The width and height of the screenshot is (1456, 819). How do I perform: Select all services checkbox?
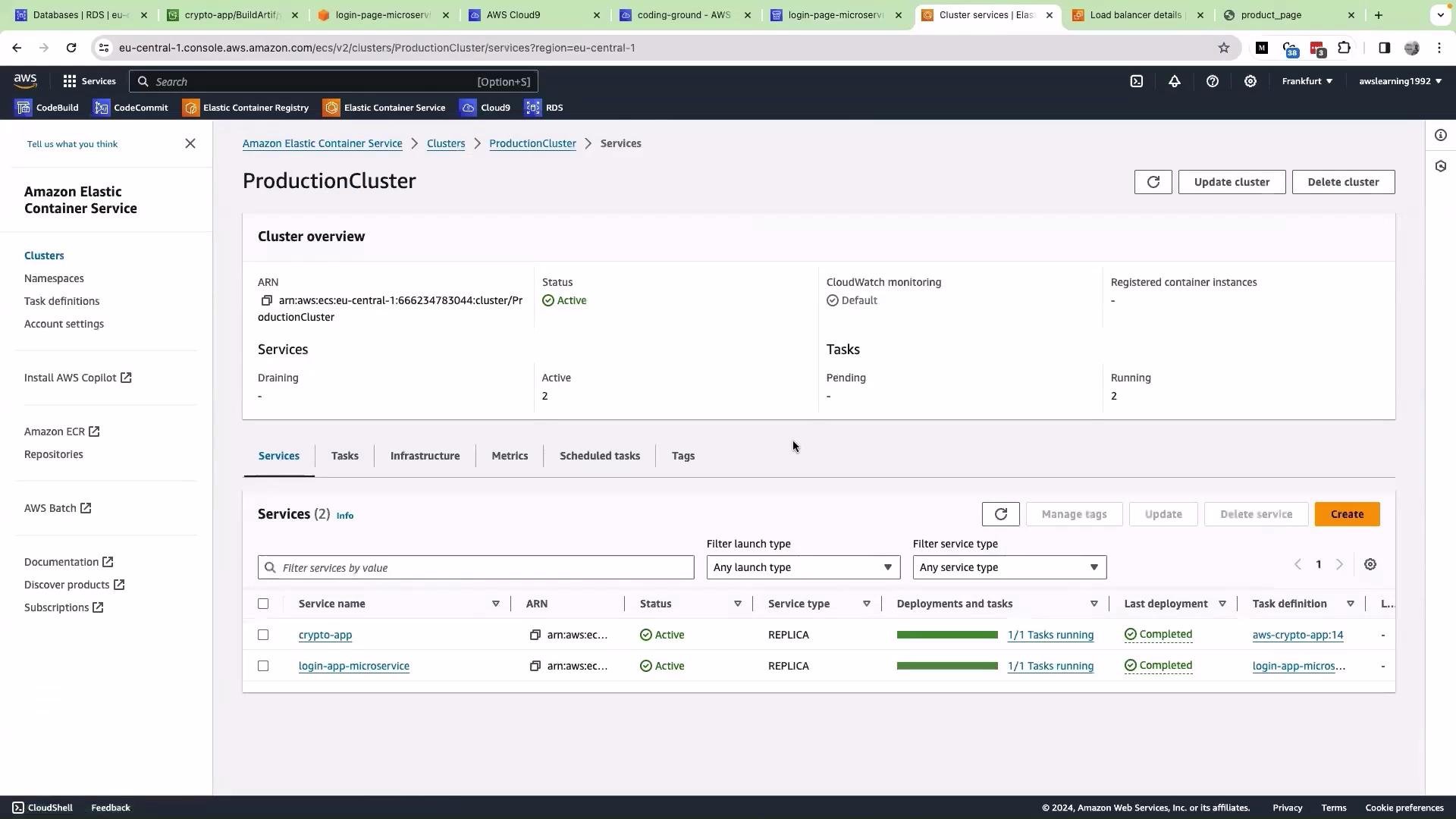263,604
